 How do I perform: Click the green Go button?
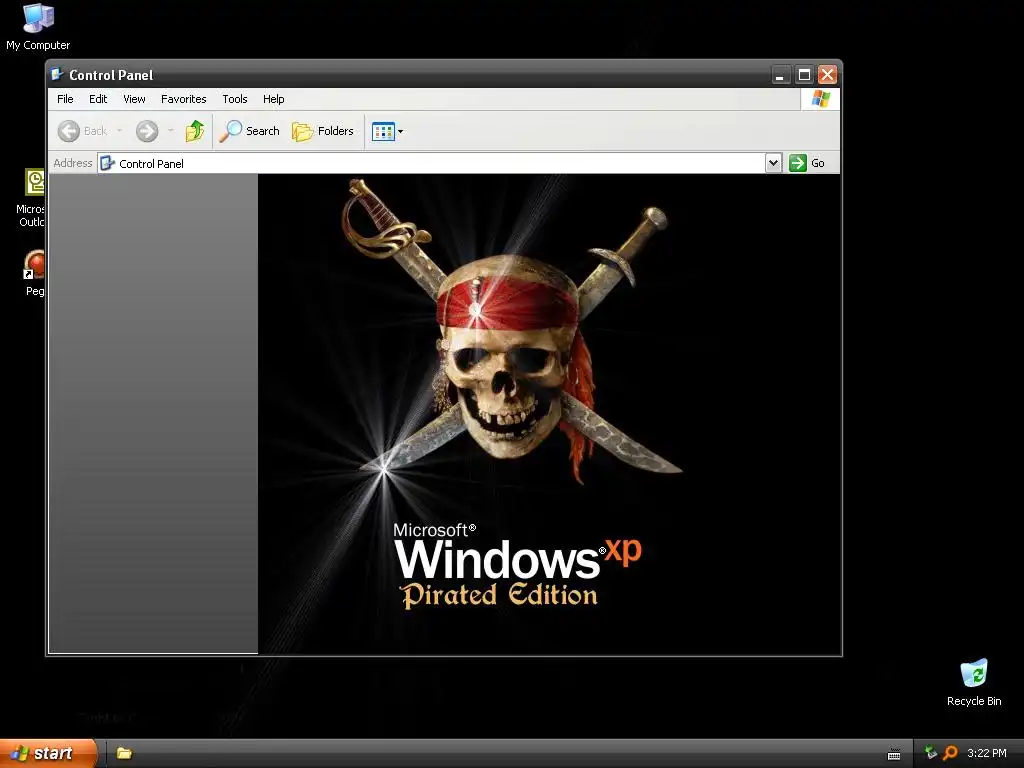point(807,163)
